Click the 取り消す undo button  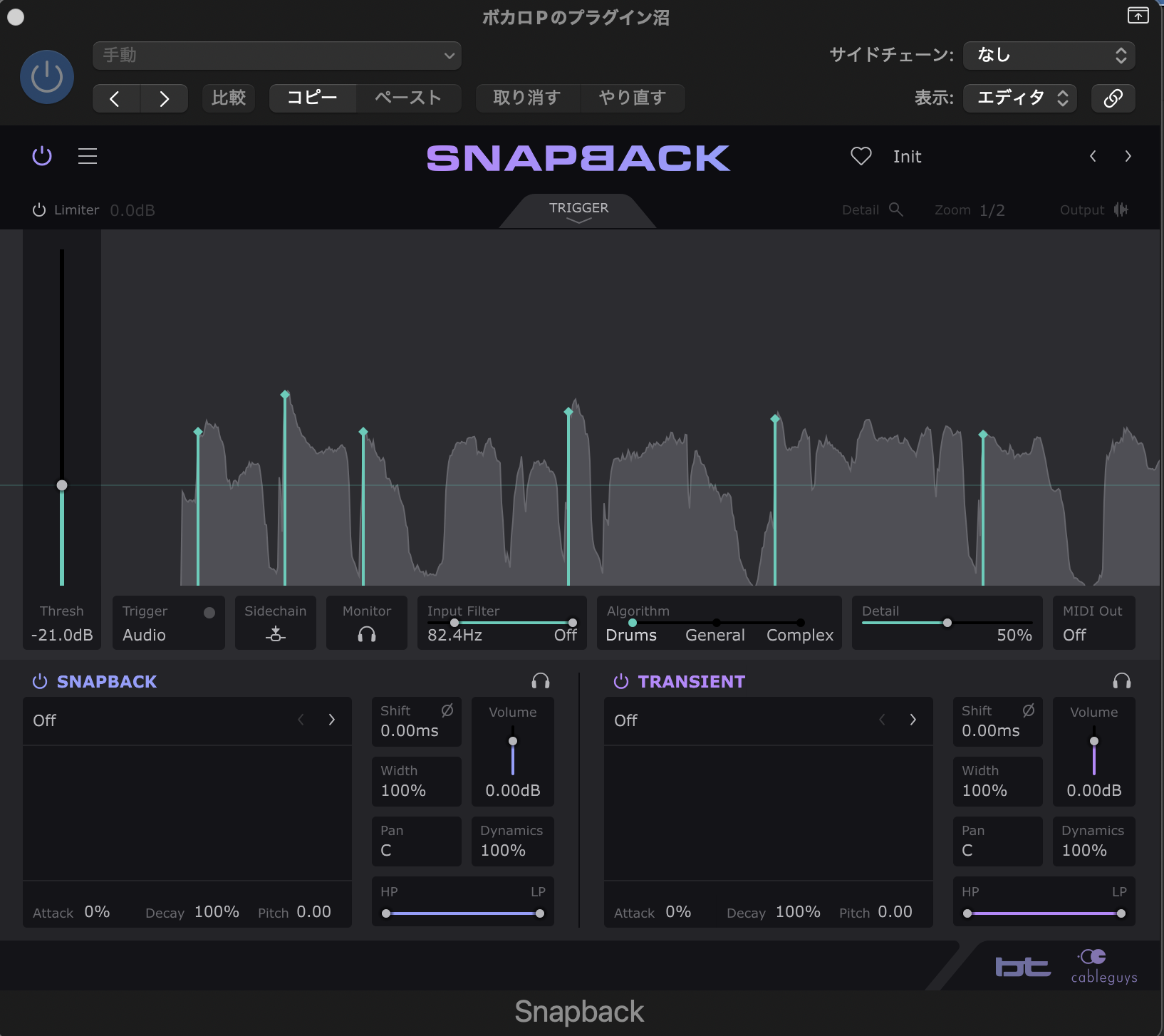527,98
